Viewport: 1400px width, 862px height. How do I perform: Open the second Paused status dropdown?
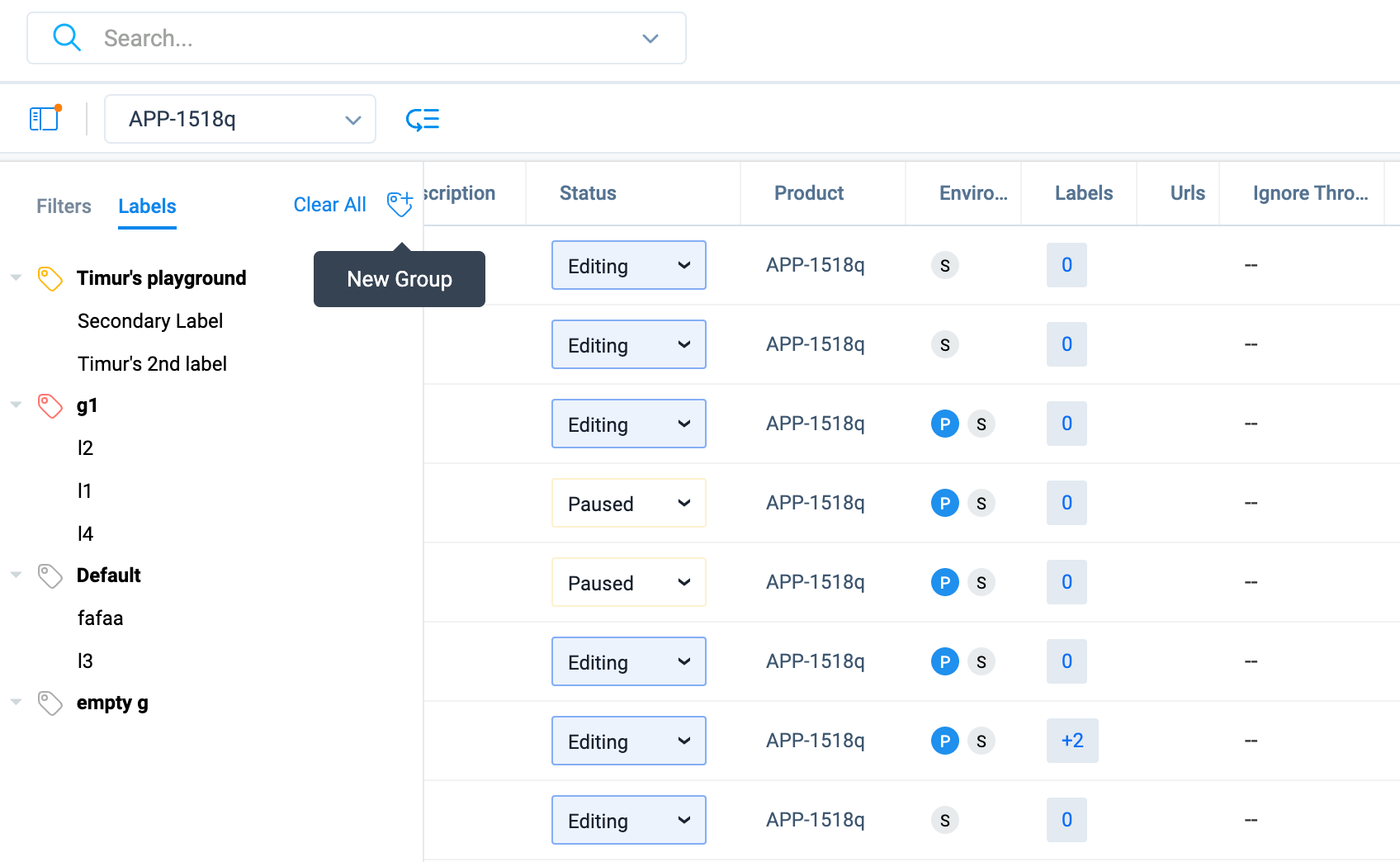coord(629,582)
